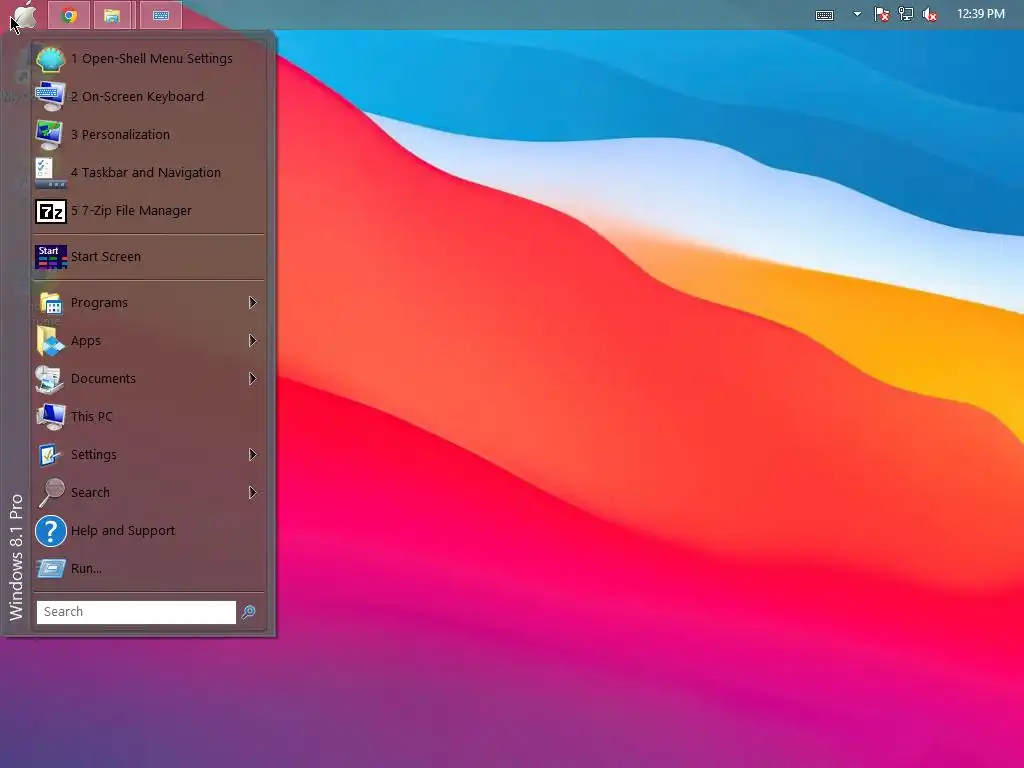Expand the Settings submenu arrow

point(253,455)
